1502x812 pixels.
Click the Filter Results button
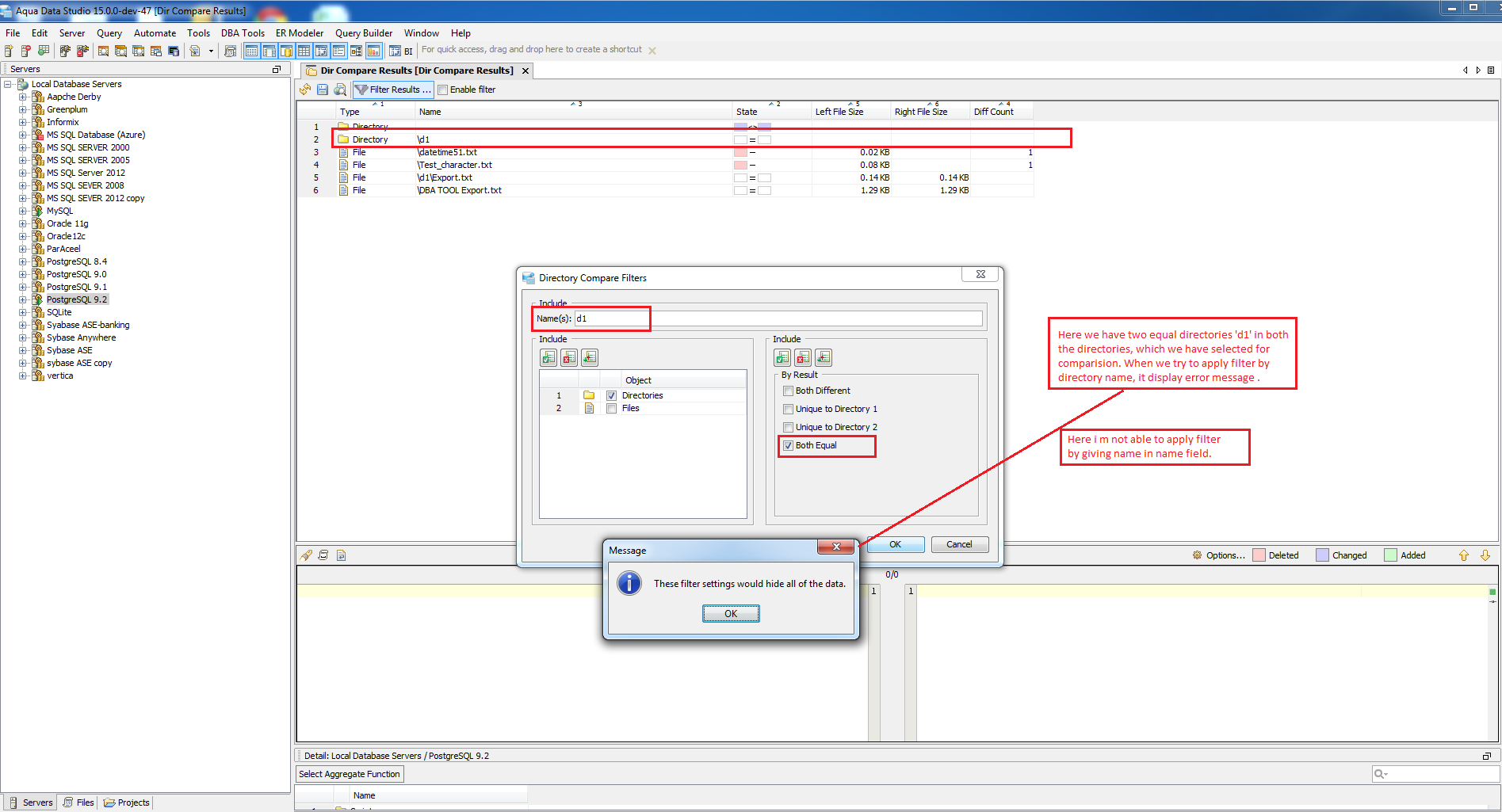click(393, 90)
